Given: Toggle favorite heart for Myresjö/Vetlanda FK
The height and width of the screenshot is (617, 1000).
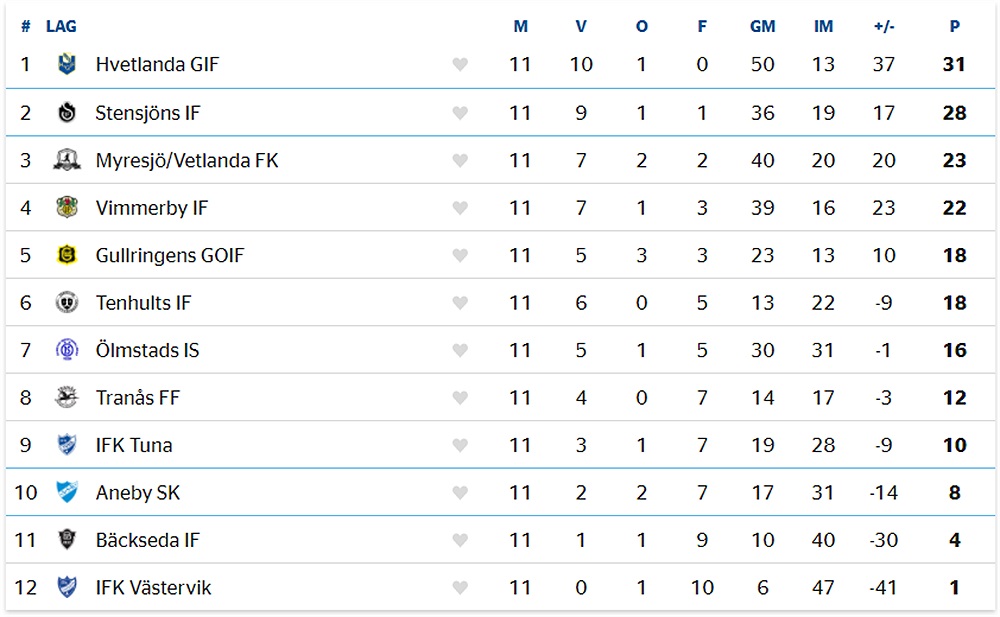Looking at the screenshot, I should [460, 161].
